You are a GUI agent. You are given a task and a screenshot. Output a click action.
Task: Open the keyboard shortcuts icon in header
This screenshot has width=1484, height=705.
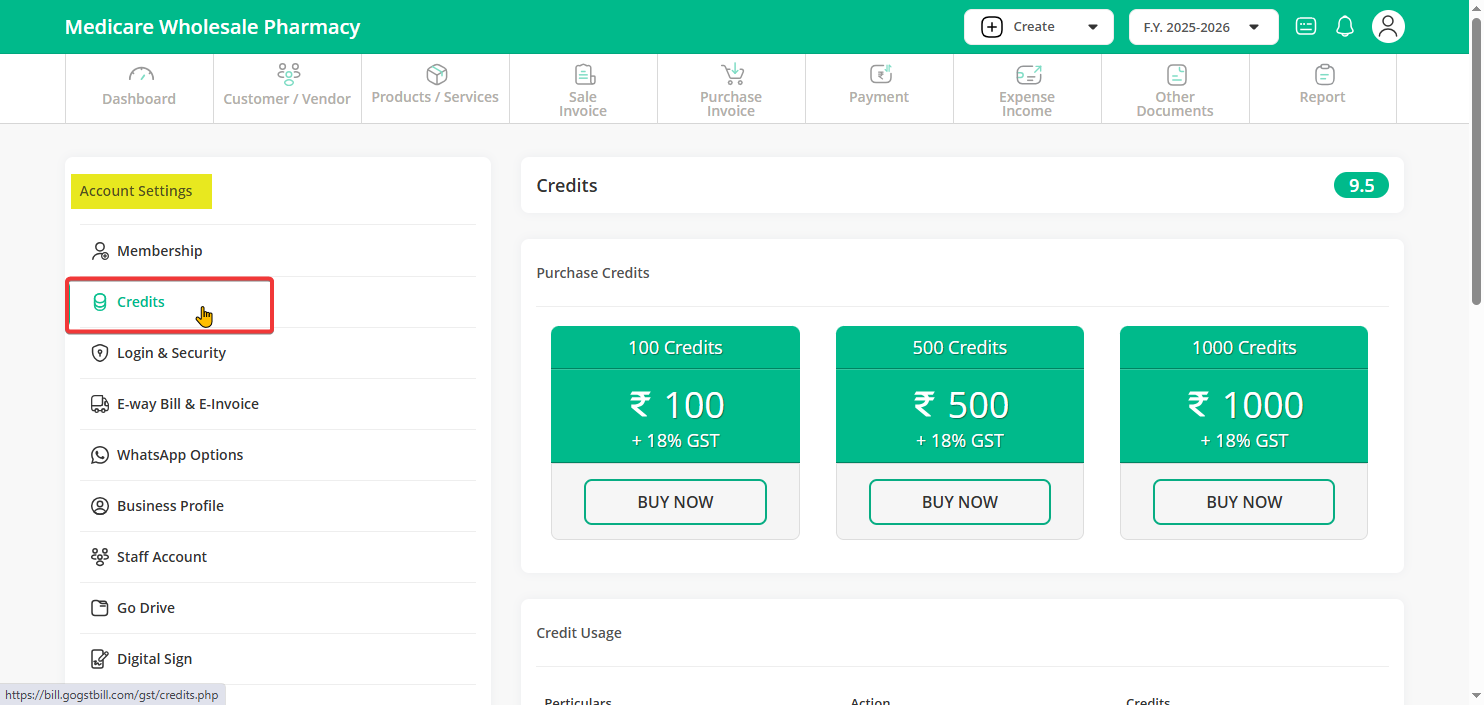pyautogui.click(x=1306, y=27)
